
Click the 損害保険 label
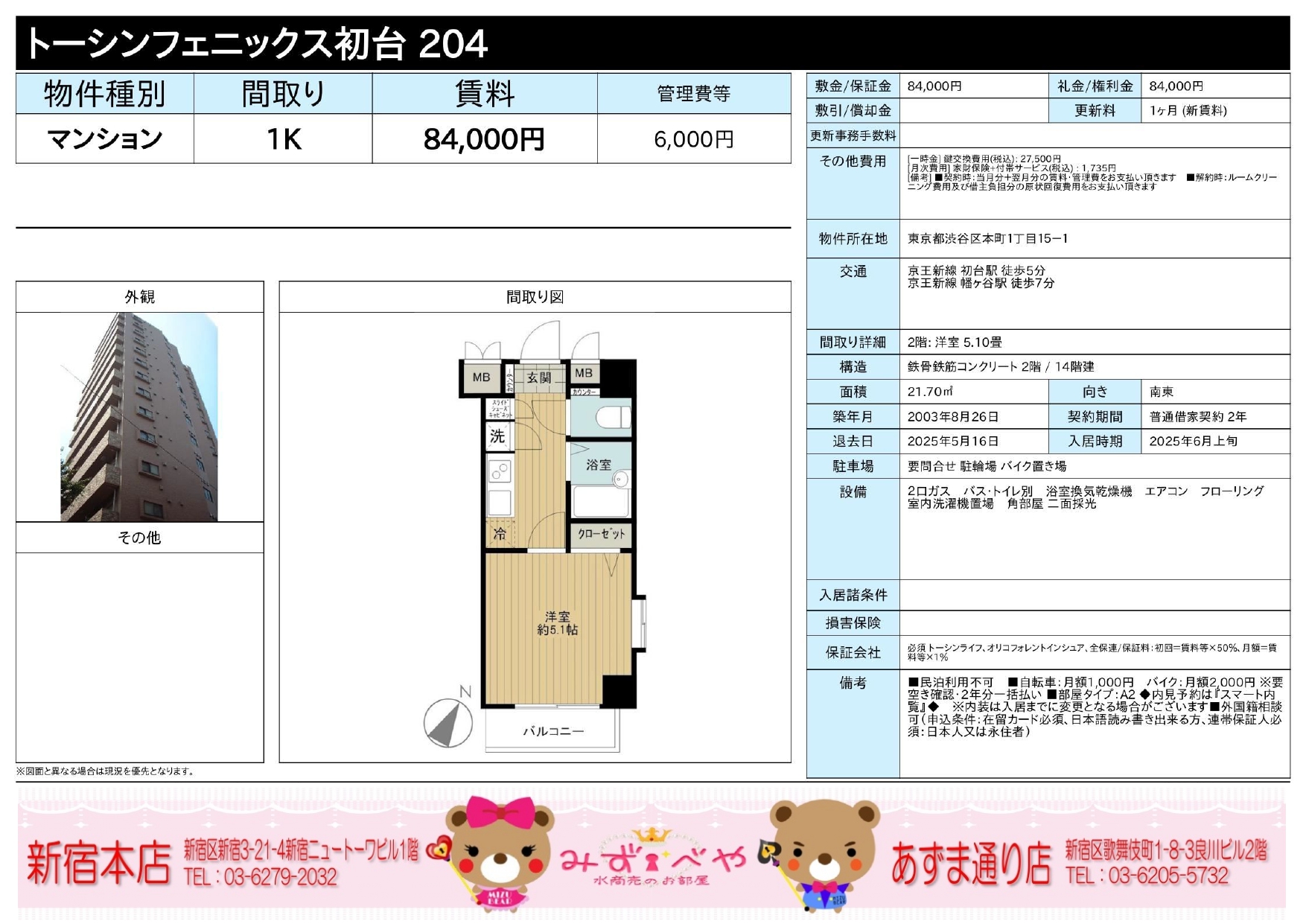[x=853, y=622]
